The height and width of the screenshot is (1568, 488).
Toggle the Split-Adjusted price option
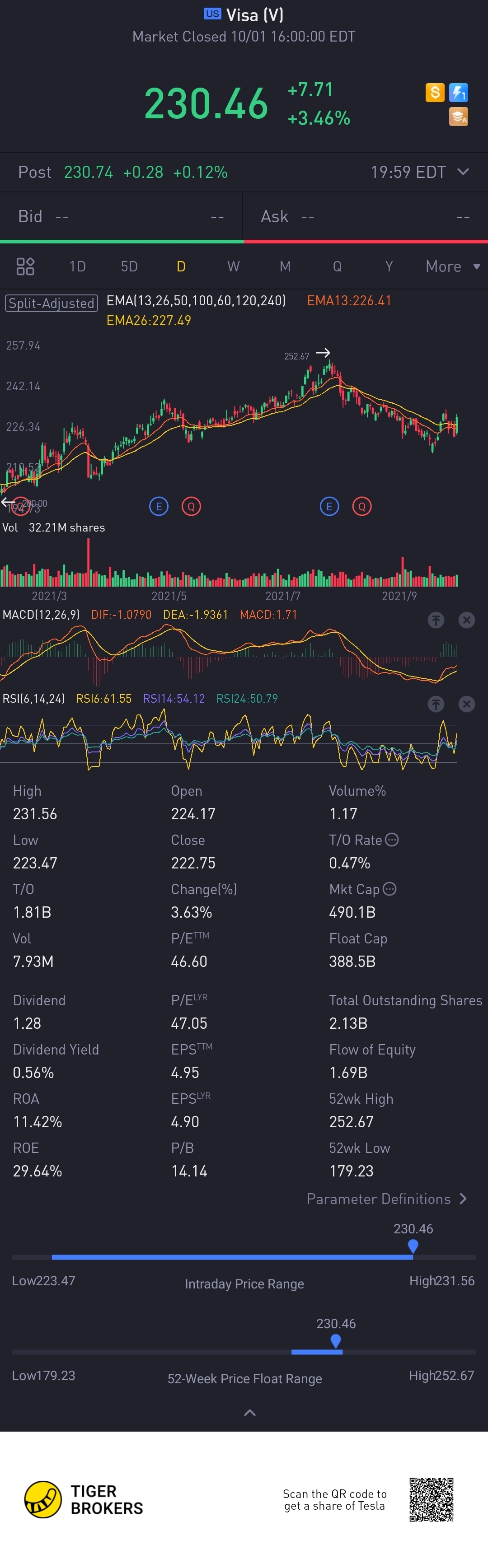click(52, 303)
